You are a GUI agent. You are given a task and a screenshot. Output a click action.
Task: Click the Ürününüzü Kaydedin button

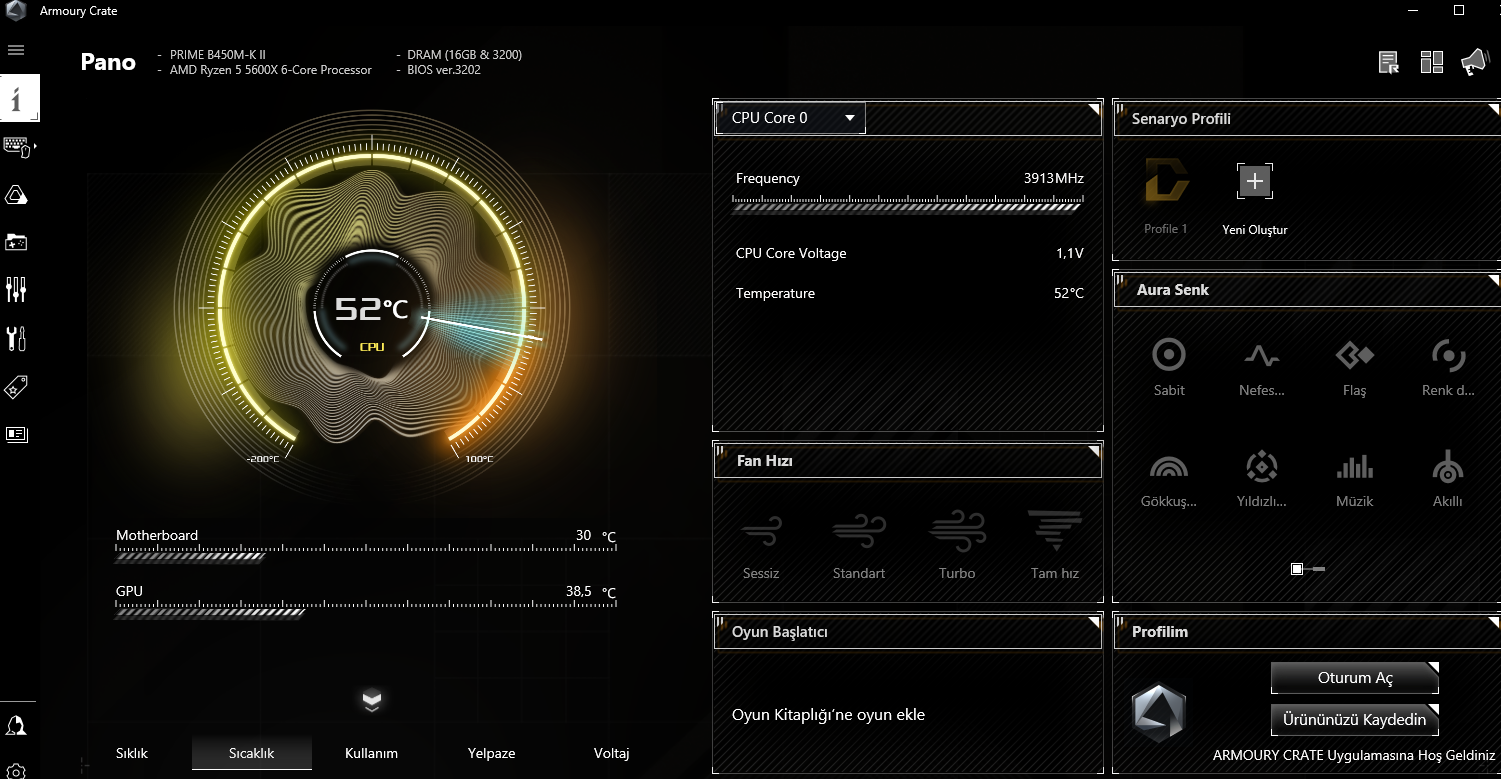pyautogui.click(x=1355, y=720)
